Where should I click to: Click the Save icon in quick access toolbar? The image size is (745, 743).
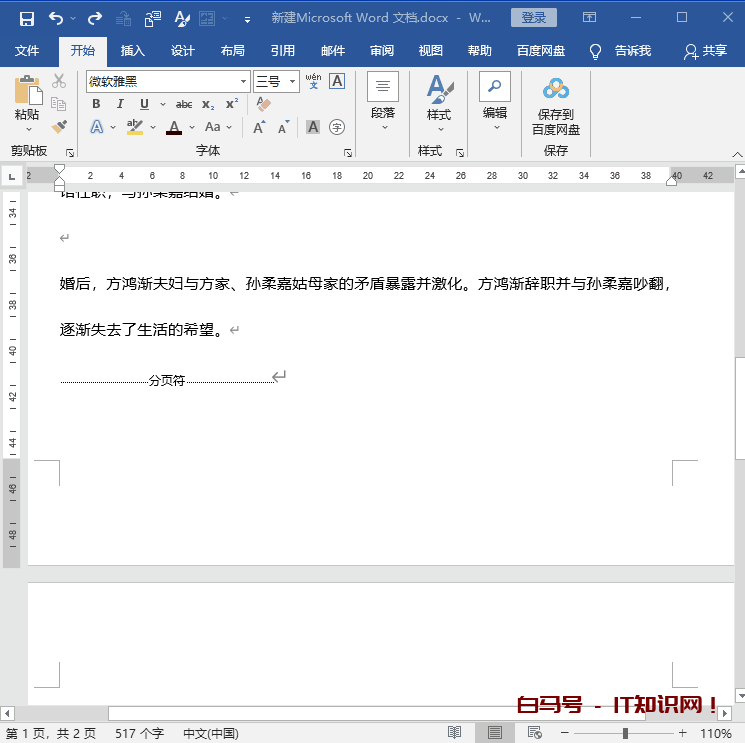27,18
